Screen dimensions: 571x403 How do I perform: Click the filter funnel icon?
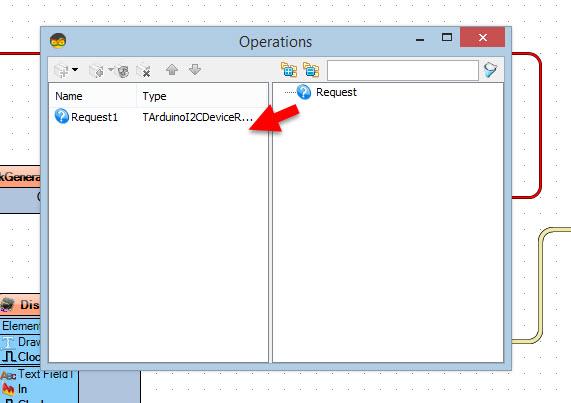[x=491, y=70]
